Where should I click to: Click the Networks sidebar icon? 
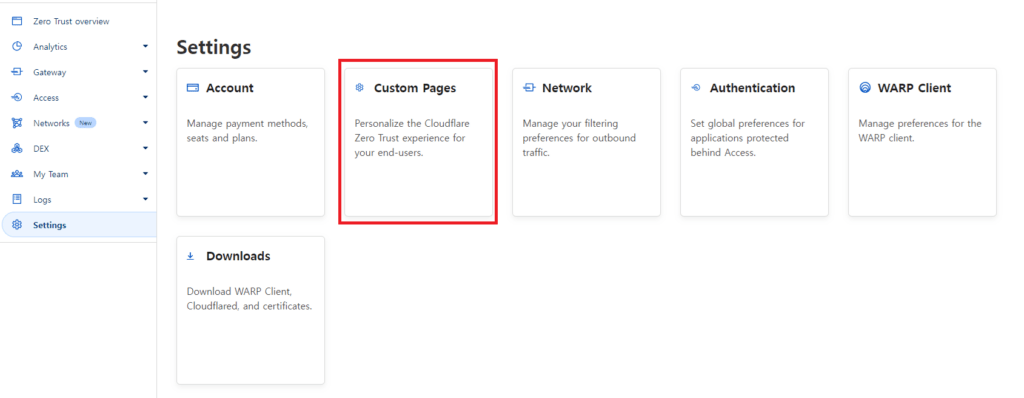(x=17, y=123)
